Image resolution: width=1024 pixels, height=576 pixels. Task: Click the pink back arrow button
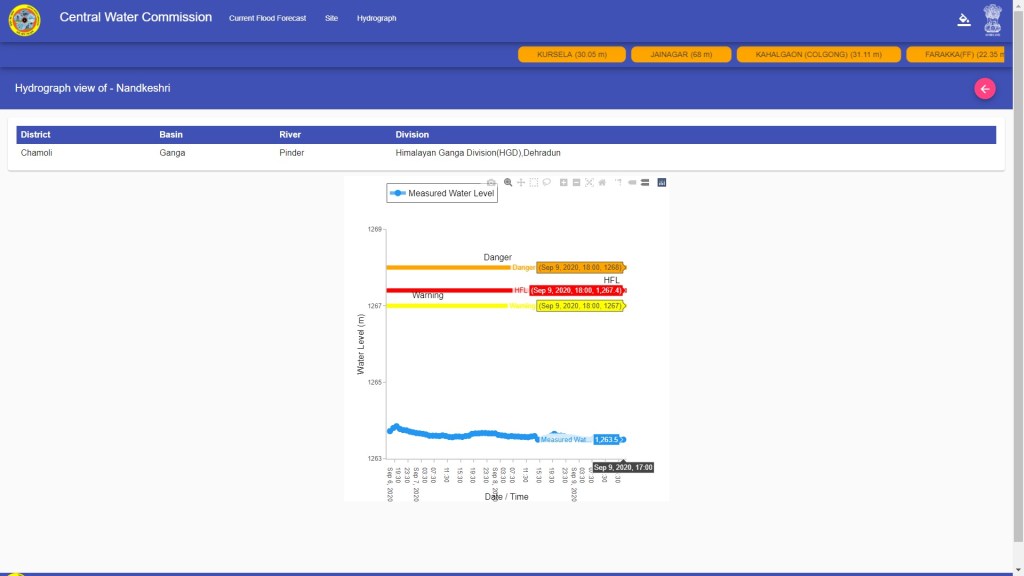coord(985,89)
